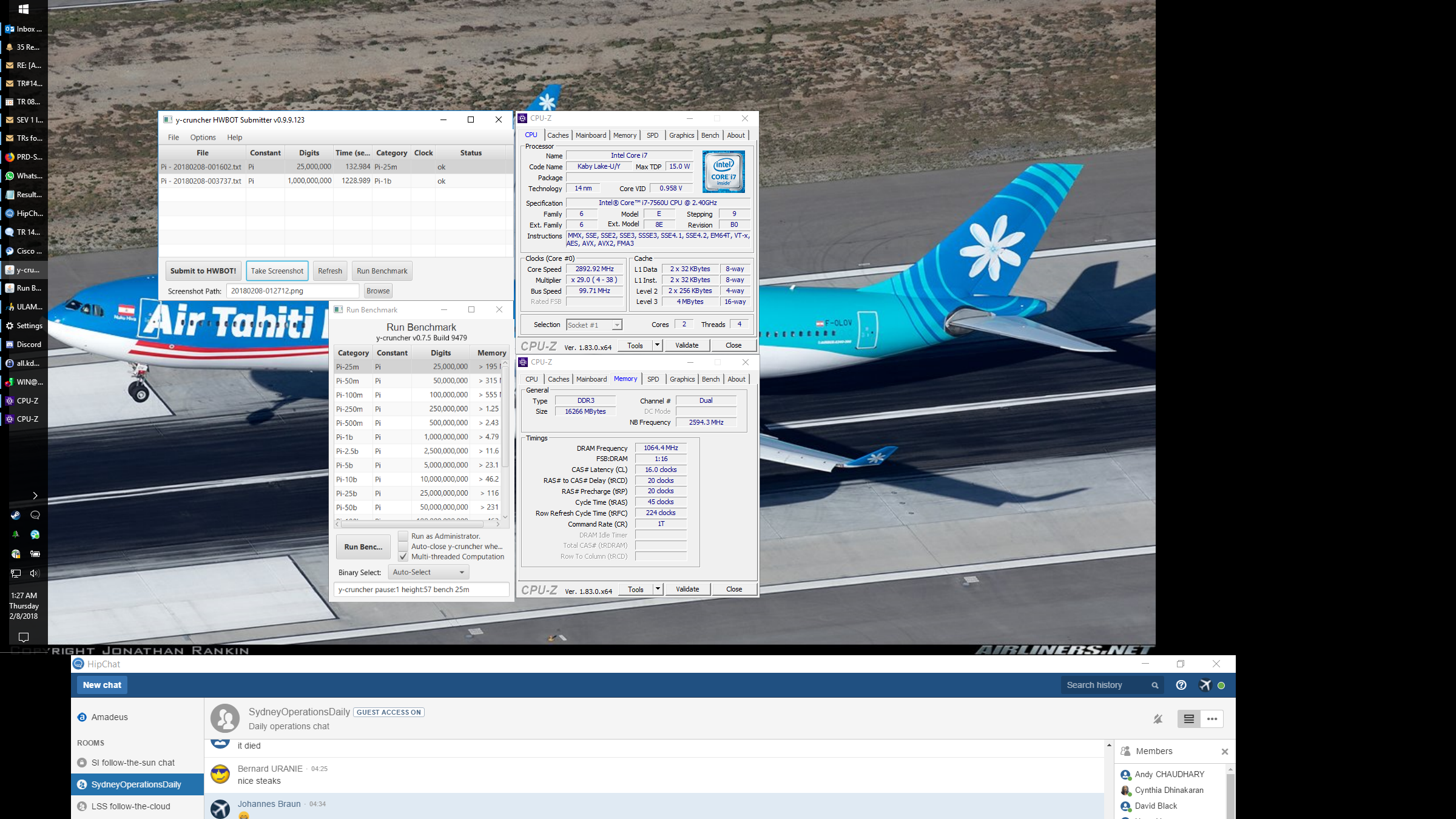Toggle Auto-close y-cruncher checkbox
This screenshot has height=819, width=1456.
(403, 547)
